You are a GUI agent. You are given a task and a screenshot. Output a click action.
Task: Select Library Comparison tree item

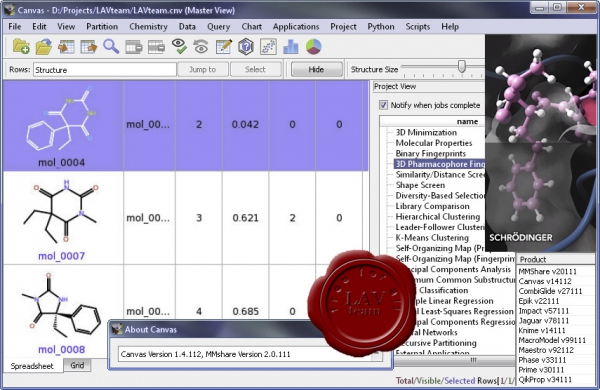click(x=432, y=206)
